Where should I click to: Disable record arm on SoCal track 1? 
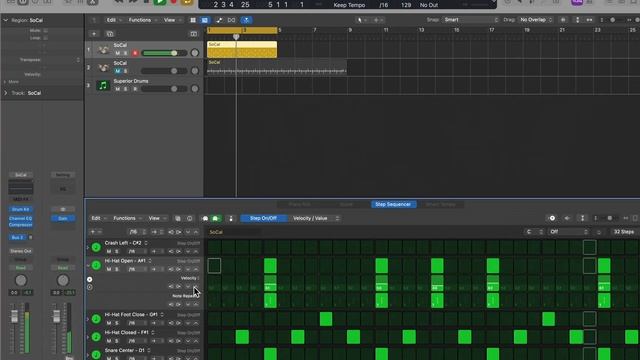(135, 53)
